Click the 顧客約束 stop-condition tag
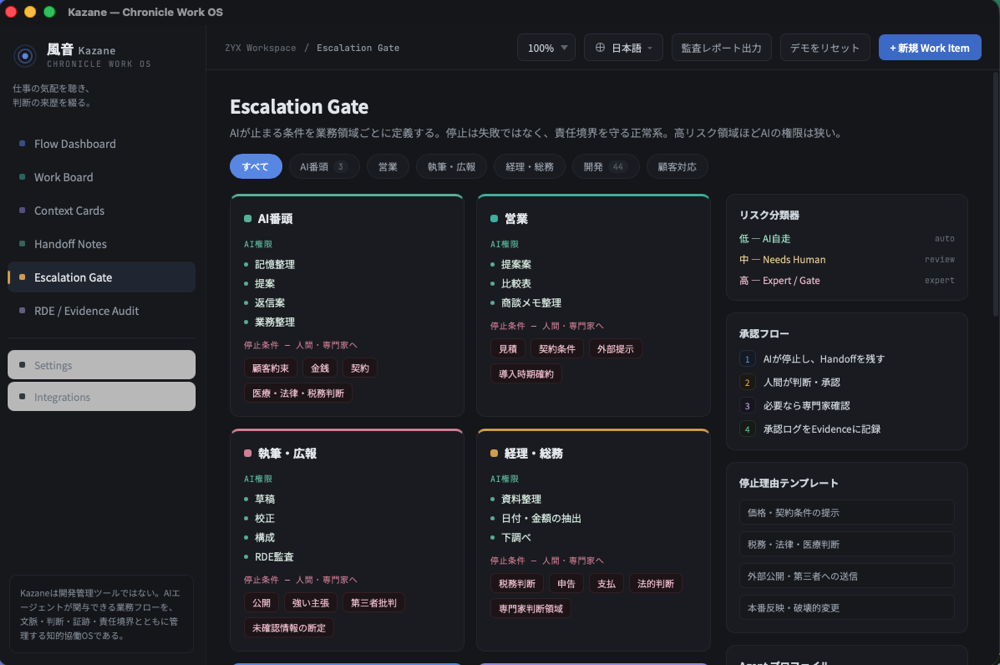The height and width of the screenshot is (665, 1000). click(x=270, y=368)
